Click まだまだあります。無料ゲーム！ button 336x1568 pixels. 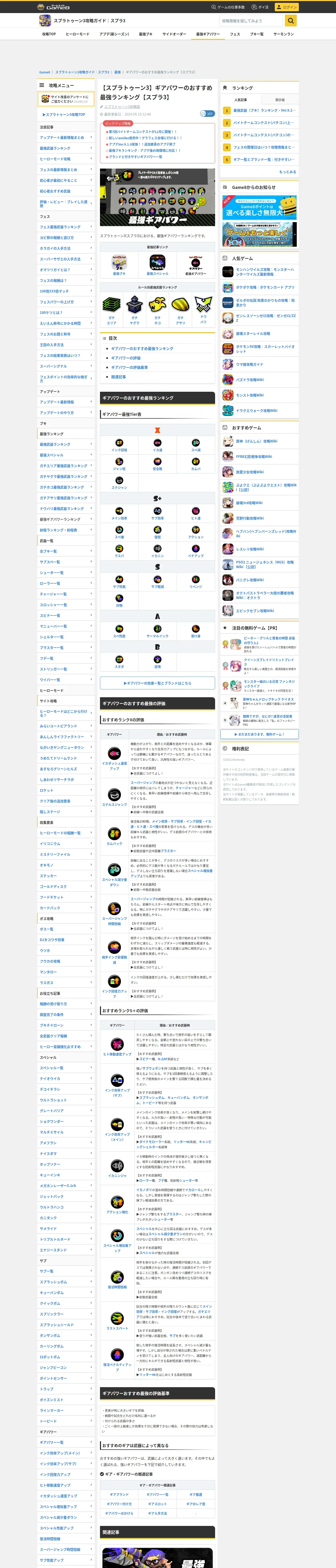pyautogui.click(x=260, y=734)
